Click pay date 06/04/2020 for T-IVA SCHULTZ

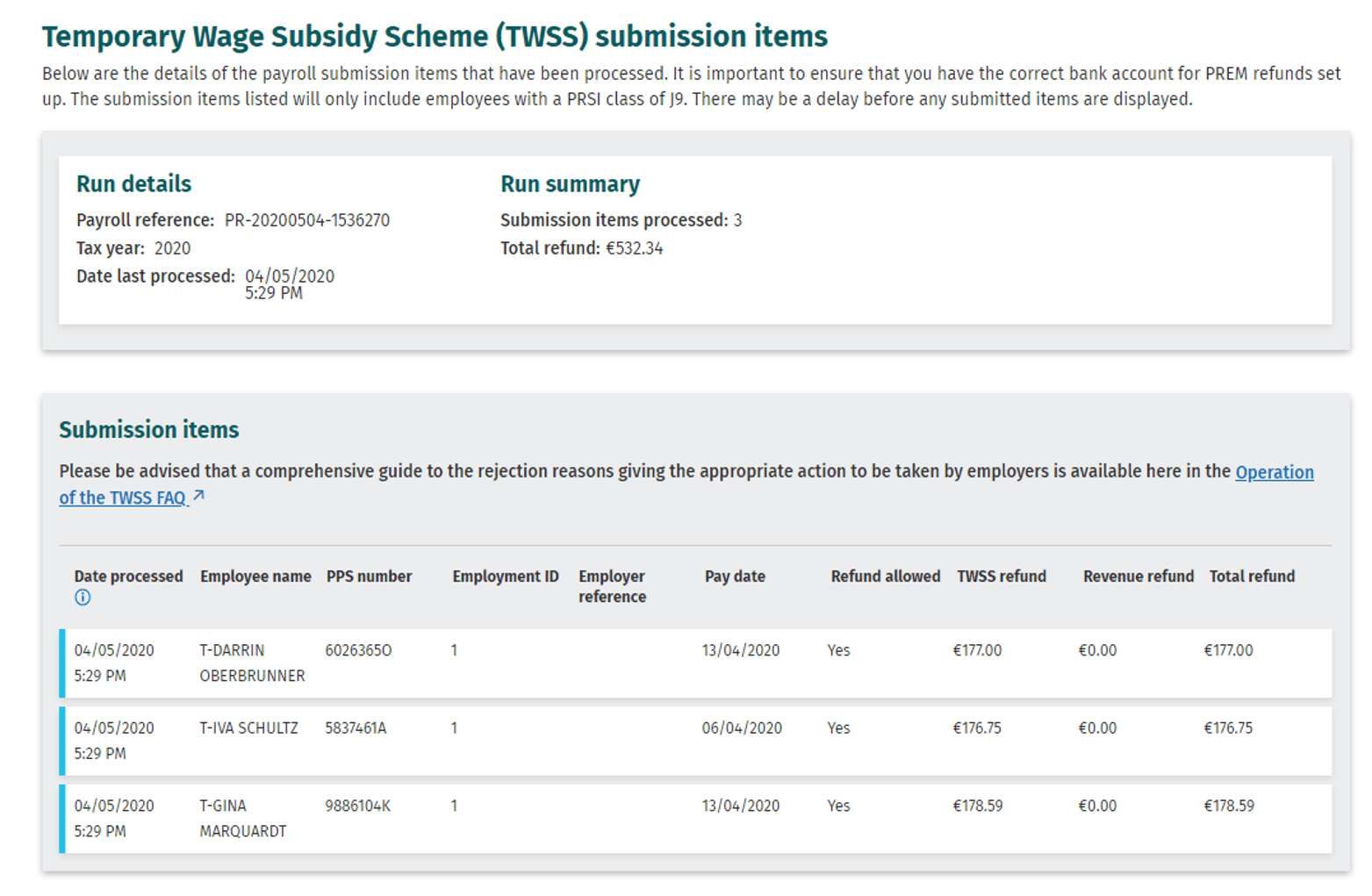741,728
